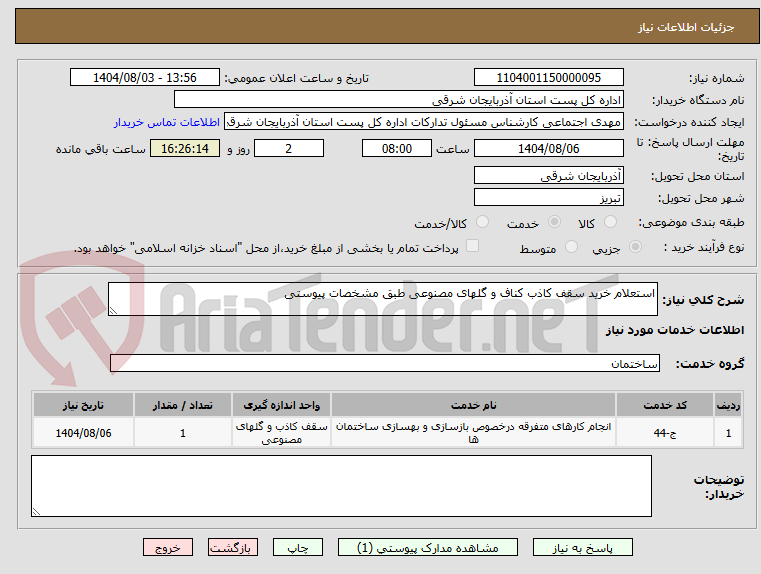
Task: Click the استان محل تحویل field
Action: (x=548, y=176)
